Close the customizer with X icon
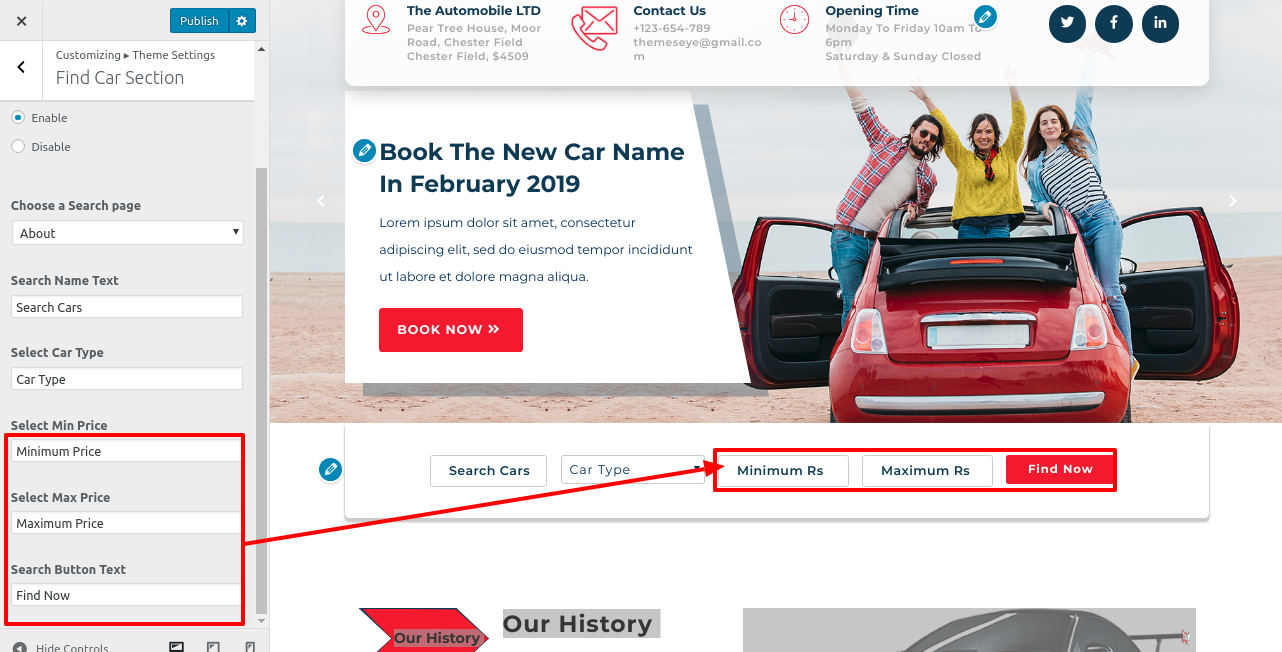The image size is (1282, 652). click(21, 21)
